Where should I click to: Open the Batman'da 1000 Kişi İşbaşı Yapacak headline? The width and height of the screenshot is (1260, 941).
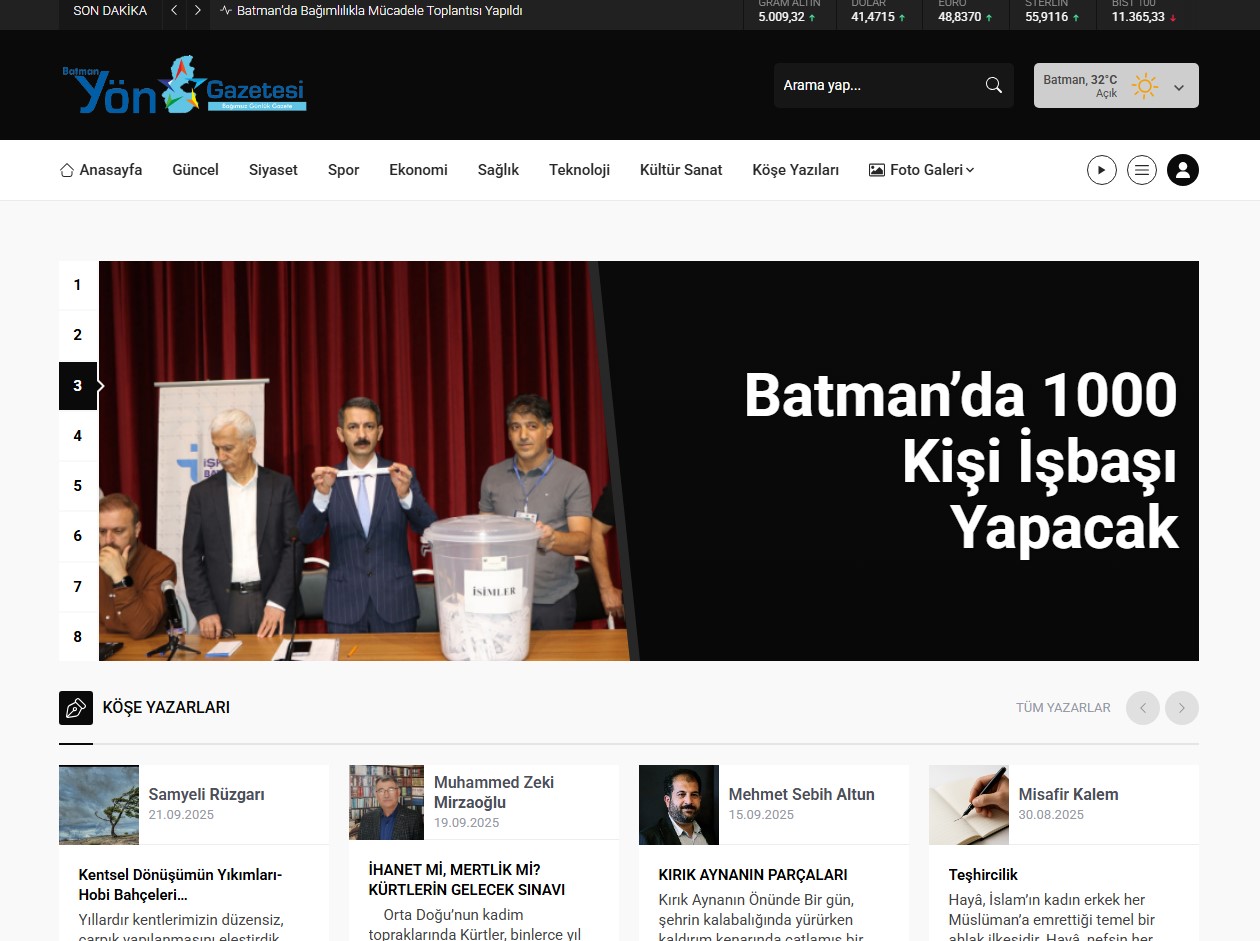pos(960,461)
